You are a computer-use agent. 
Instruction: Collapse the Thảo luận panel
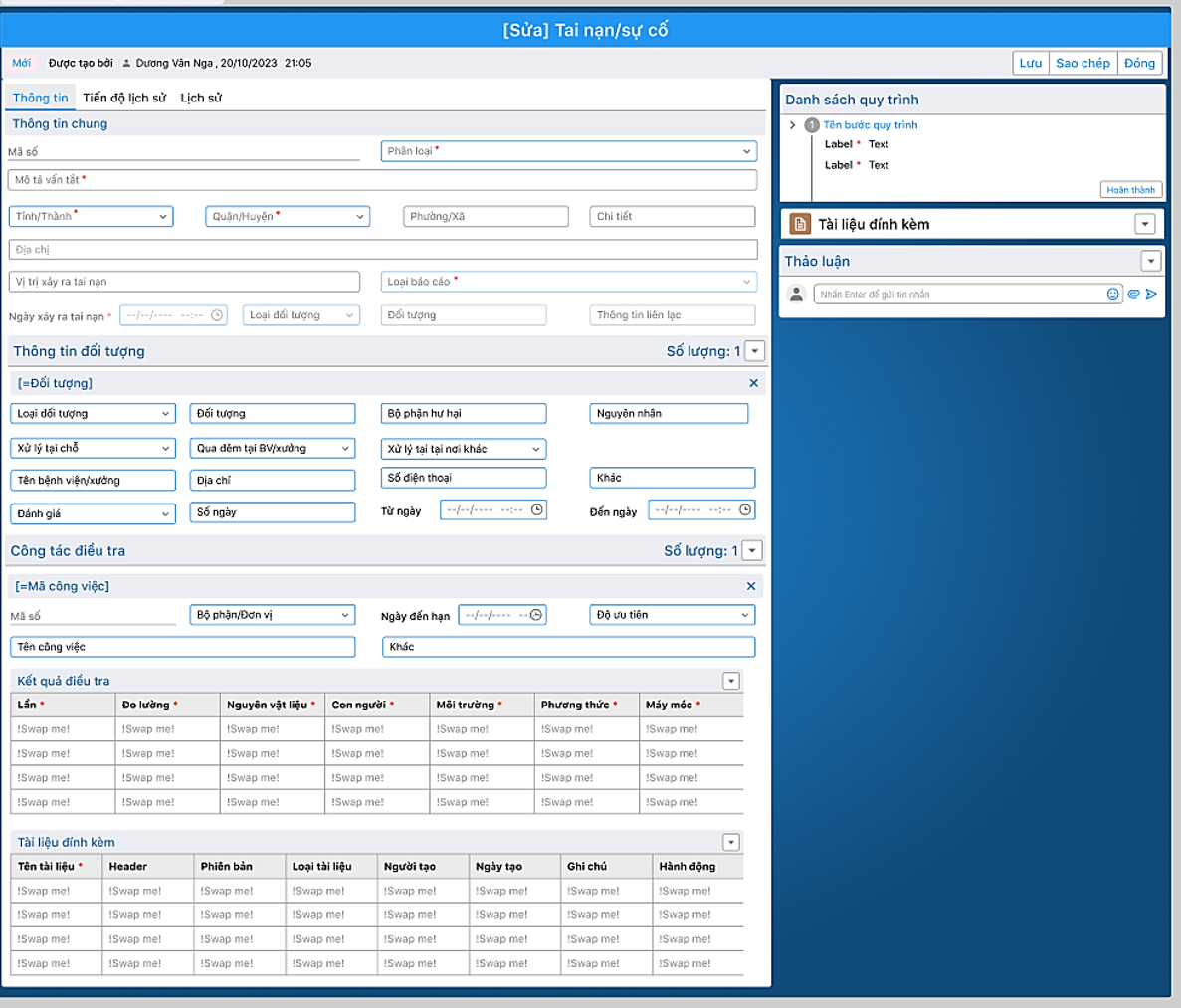click(x=1150, y=261)
